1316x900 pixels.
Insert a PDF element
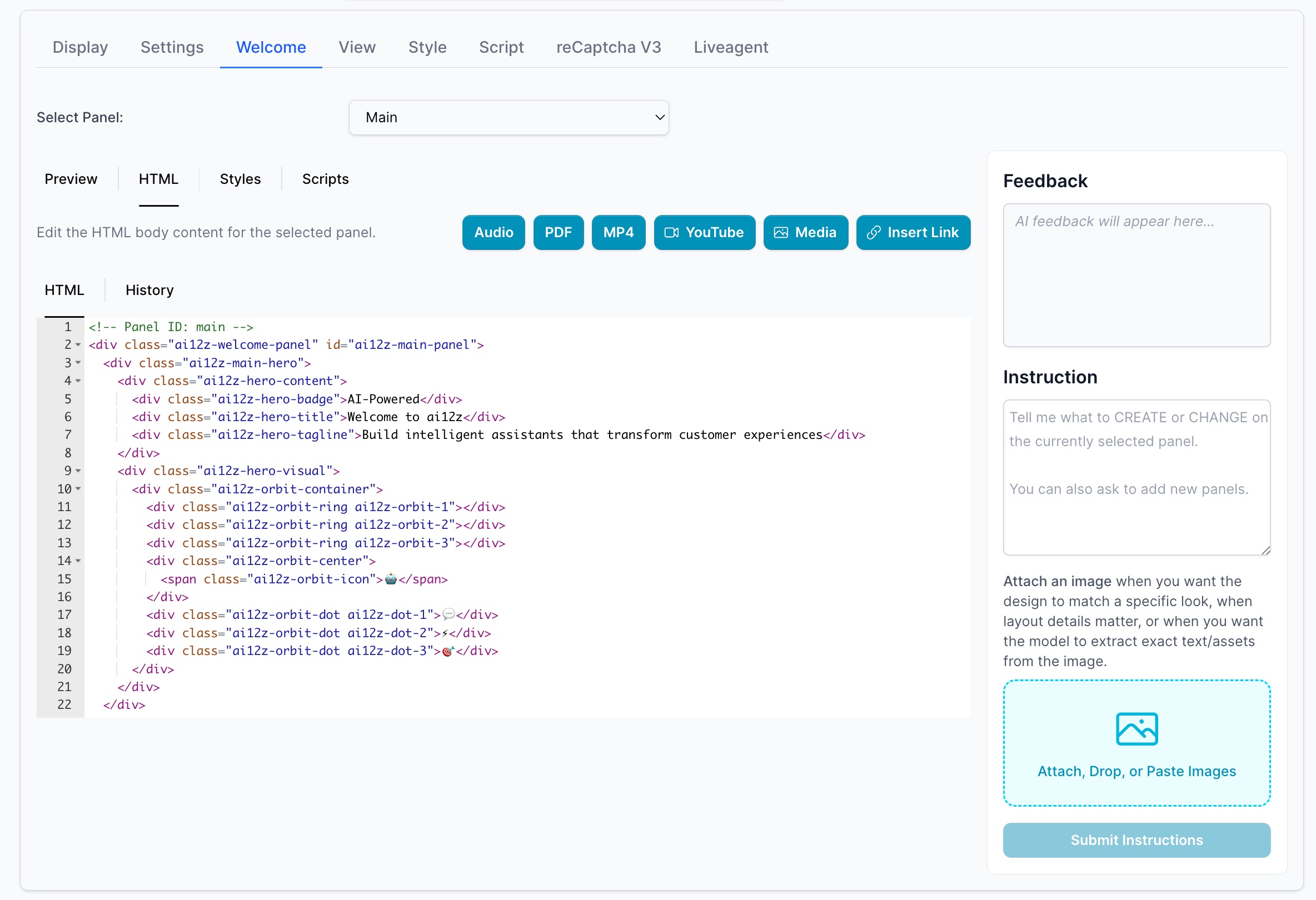[558, 232]
